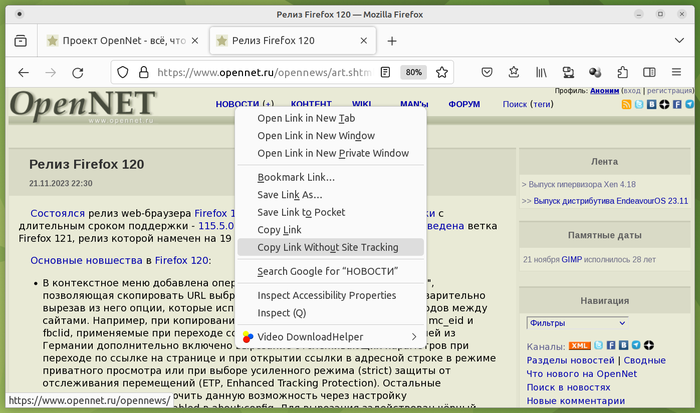Show synced tabs from toolbar

coord(568,72)
